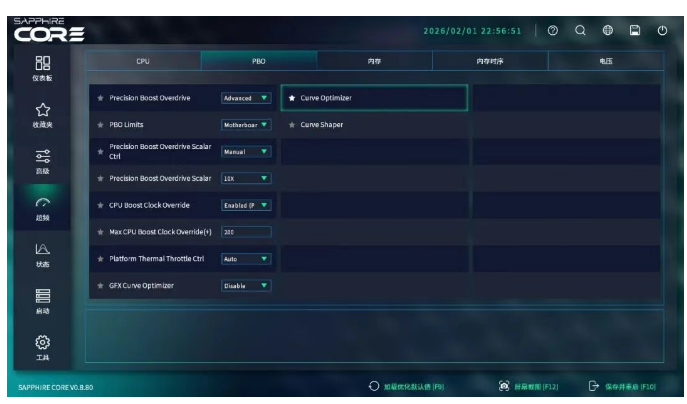Switch to the 内存时序 tab

pyautogui.click(x=489, y=62)
